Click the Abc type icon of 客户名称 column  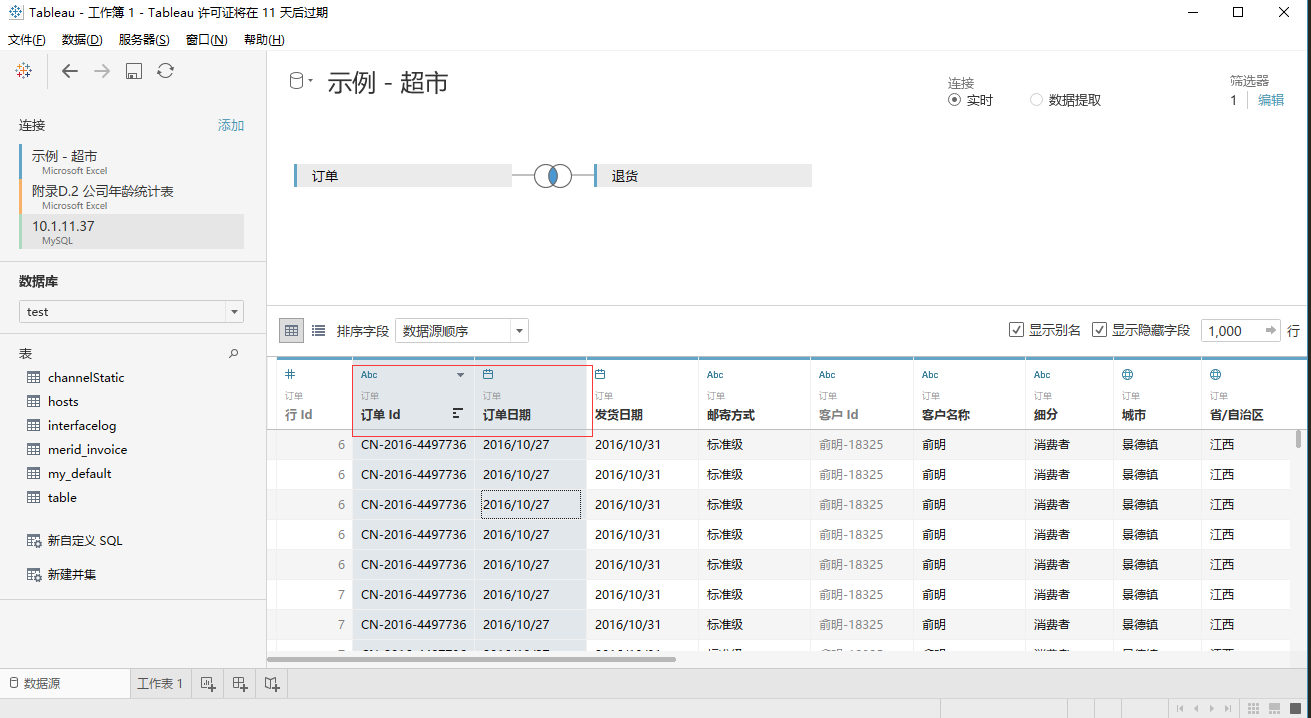[930, 375]
